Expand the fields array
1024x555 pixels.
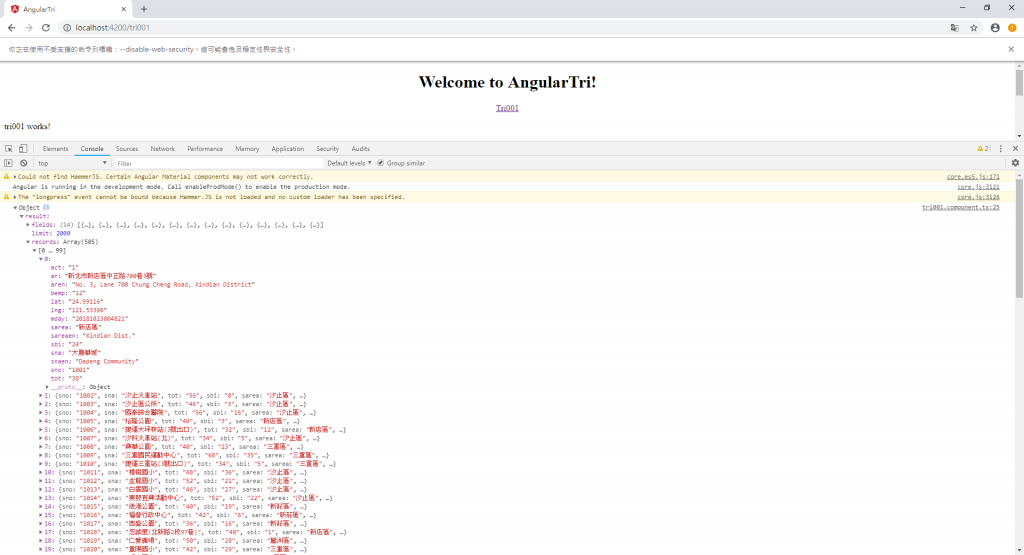(x=28, y=225)
